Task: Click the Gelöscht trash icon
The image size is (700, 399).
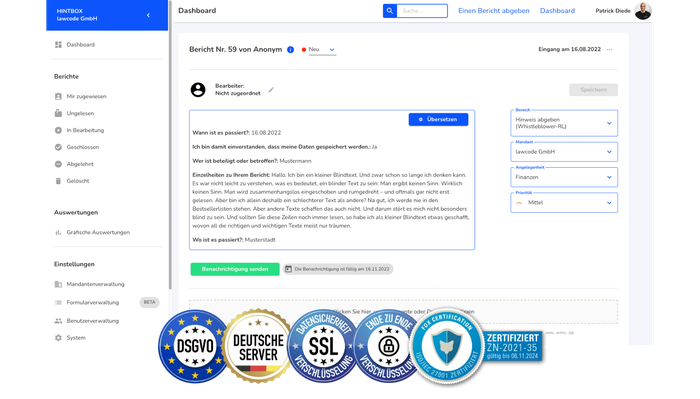Action: (x=58, y=181)
